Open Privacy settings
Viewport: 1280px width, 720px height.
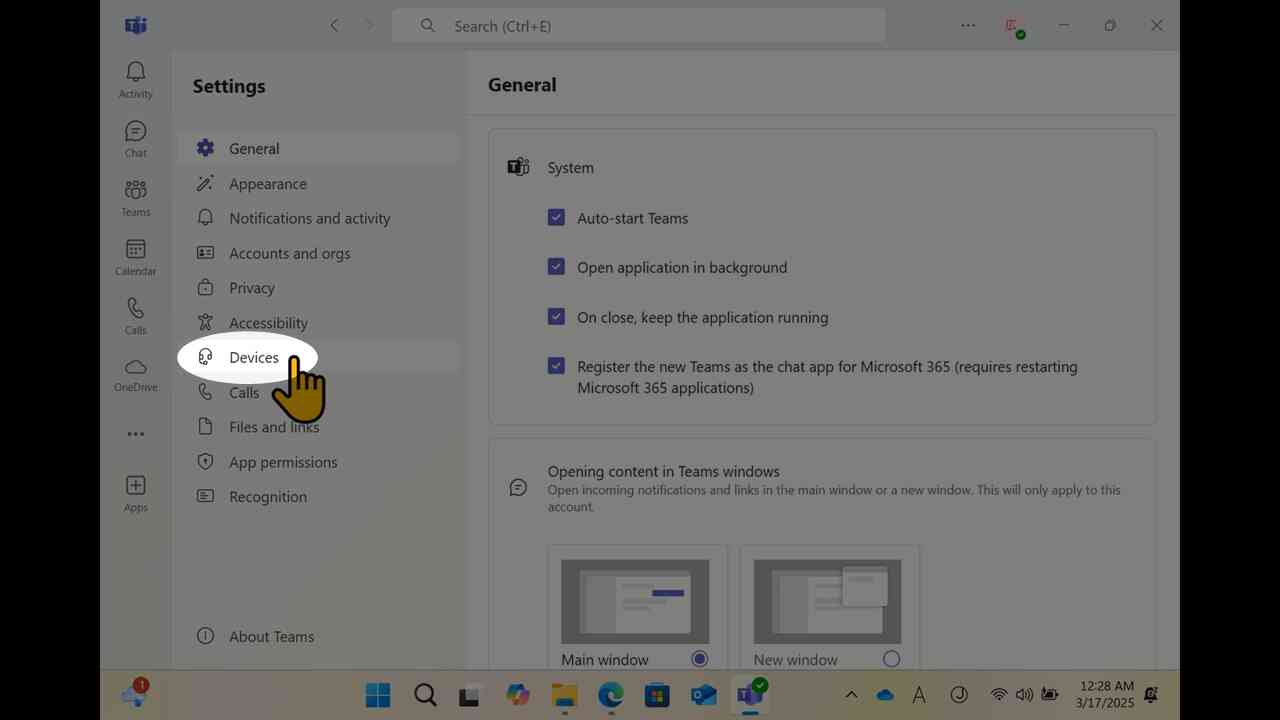coord(318,288)
